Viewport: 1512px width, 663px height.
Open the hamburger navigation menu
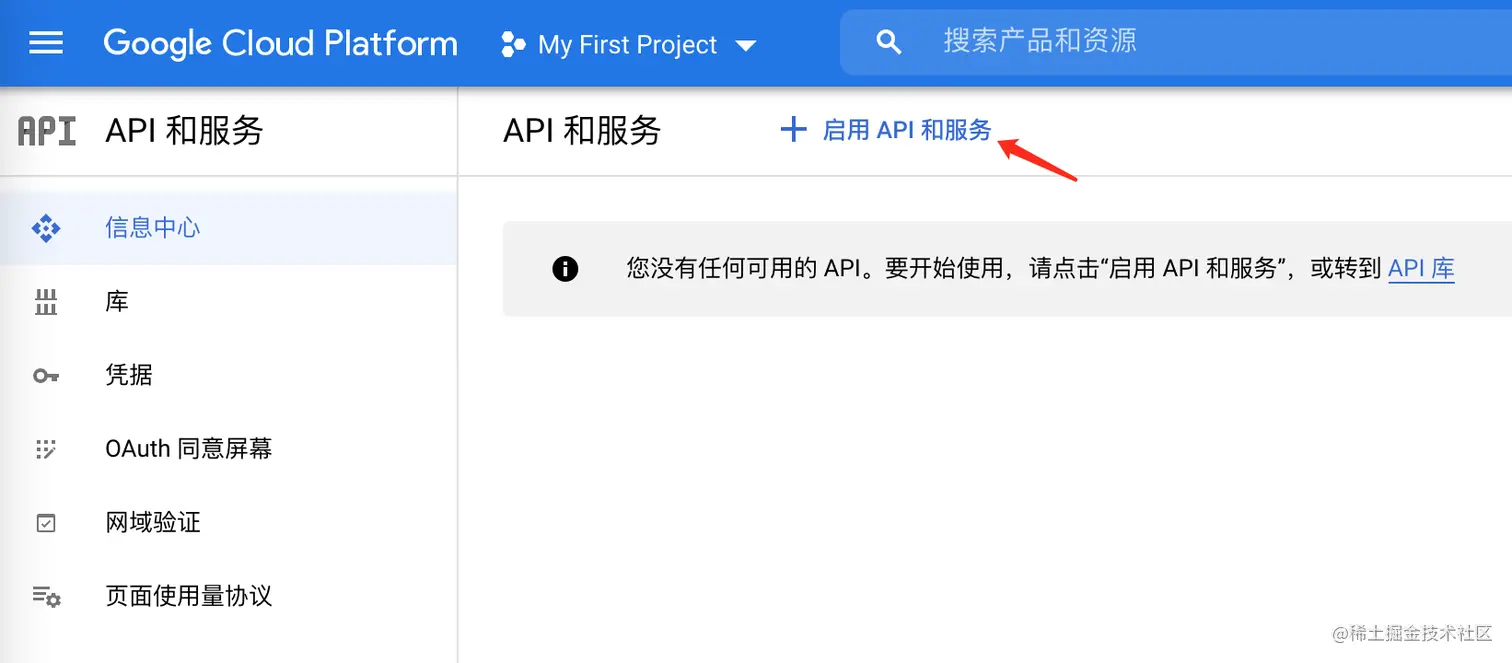pyautogui.click(x=46, y=43)
